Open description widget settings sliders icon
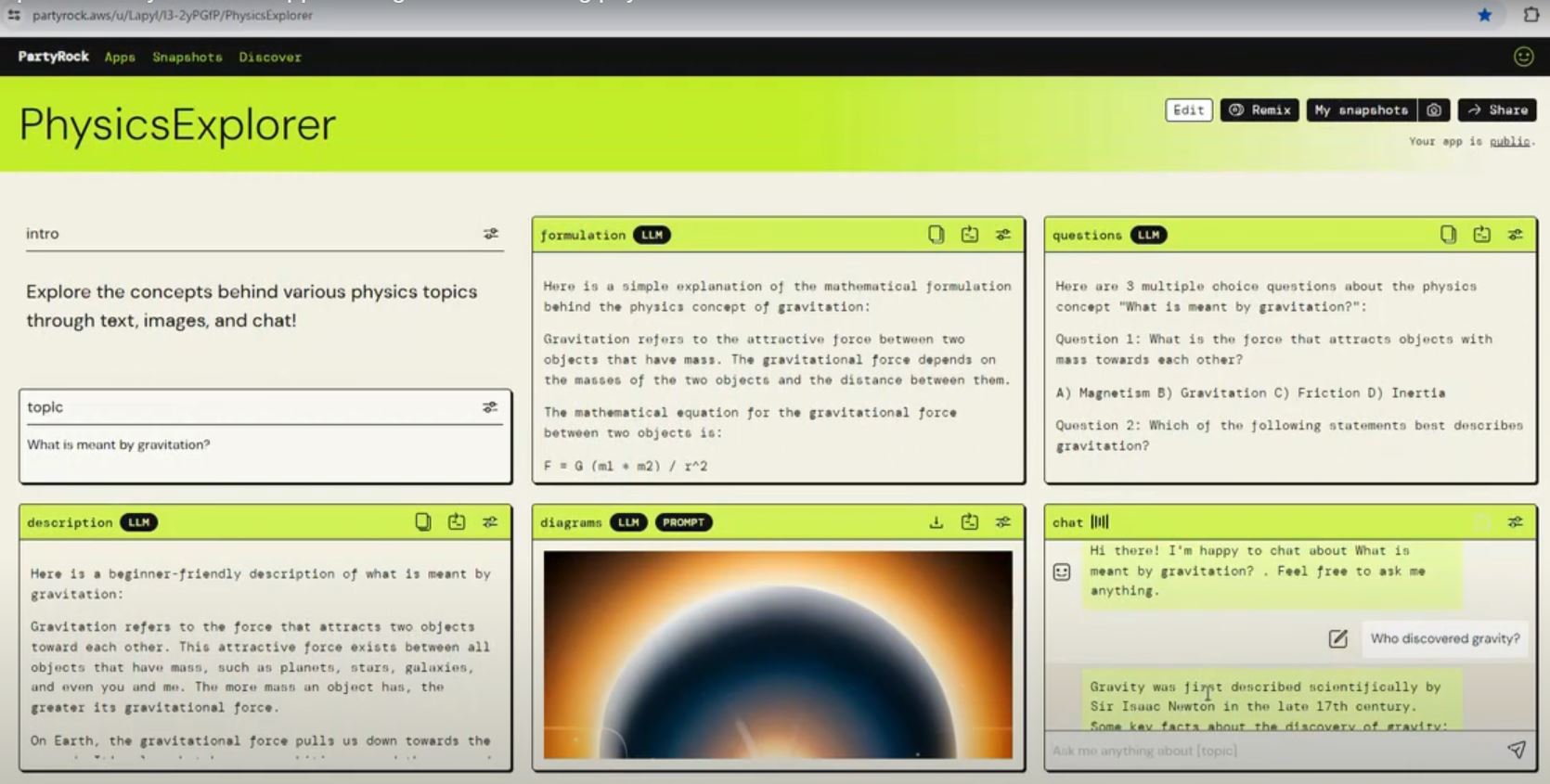1550x784 pixels. (x=490, y=522)
